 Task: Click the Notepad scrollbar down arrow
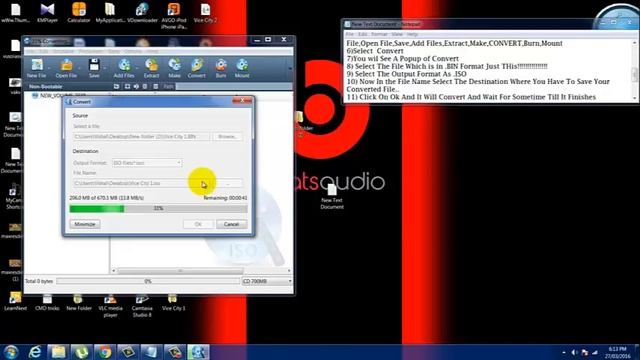point(635,98)
